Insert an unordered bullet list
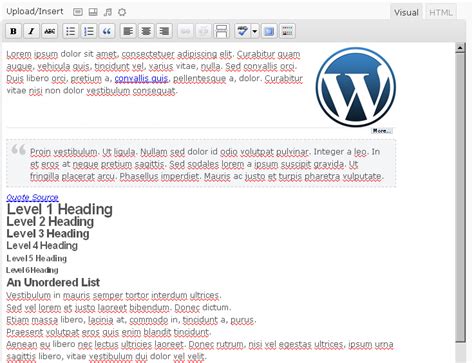474x363 pixels. click(71, 31)
